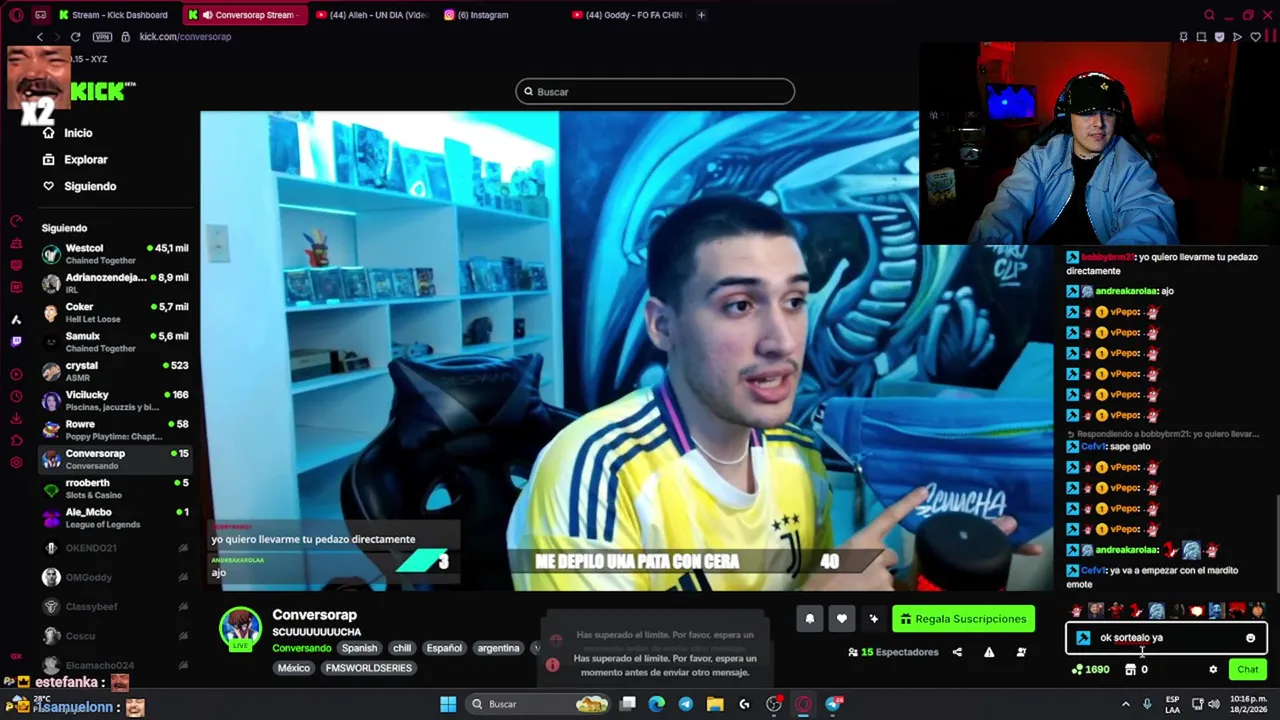Switch to the Instagram tab
Viewport: 1280px width, 720px height.
point(477,15)
